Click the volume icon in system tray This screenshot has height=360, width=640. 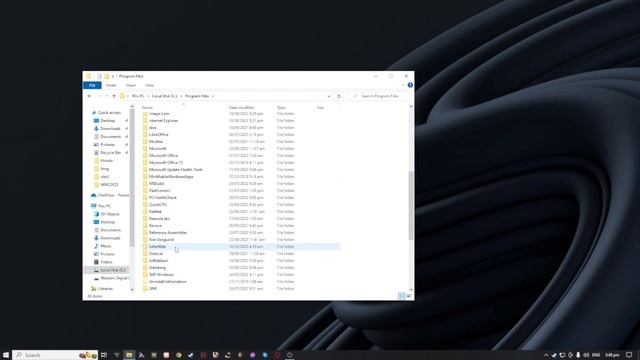(587, 355)
